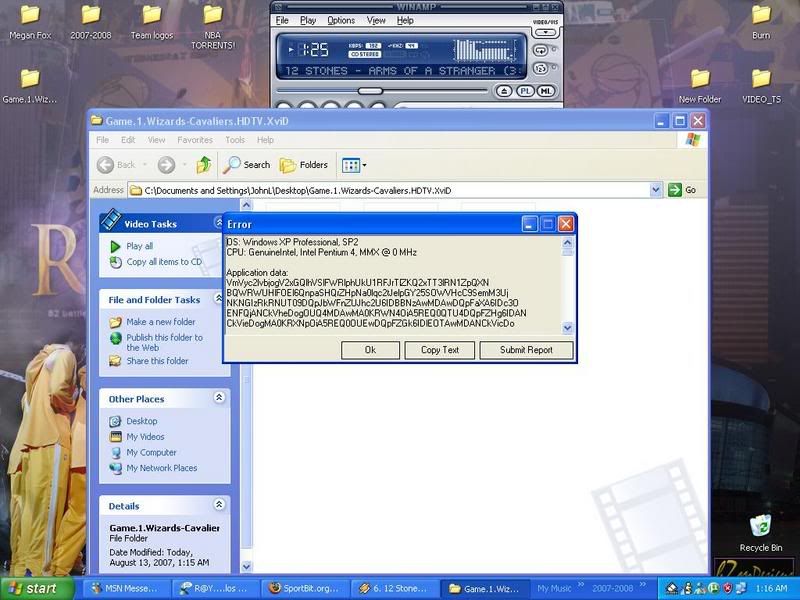Click Share this folder link
The height and width of the screenshot is (600, 800).
tap(157, 361)
